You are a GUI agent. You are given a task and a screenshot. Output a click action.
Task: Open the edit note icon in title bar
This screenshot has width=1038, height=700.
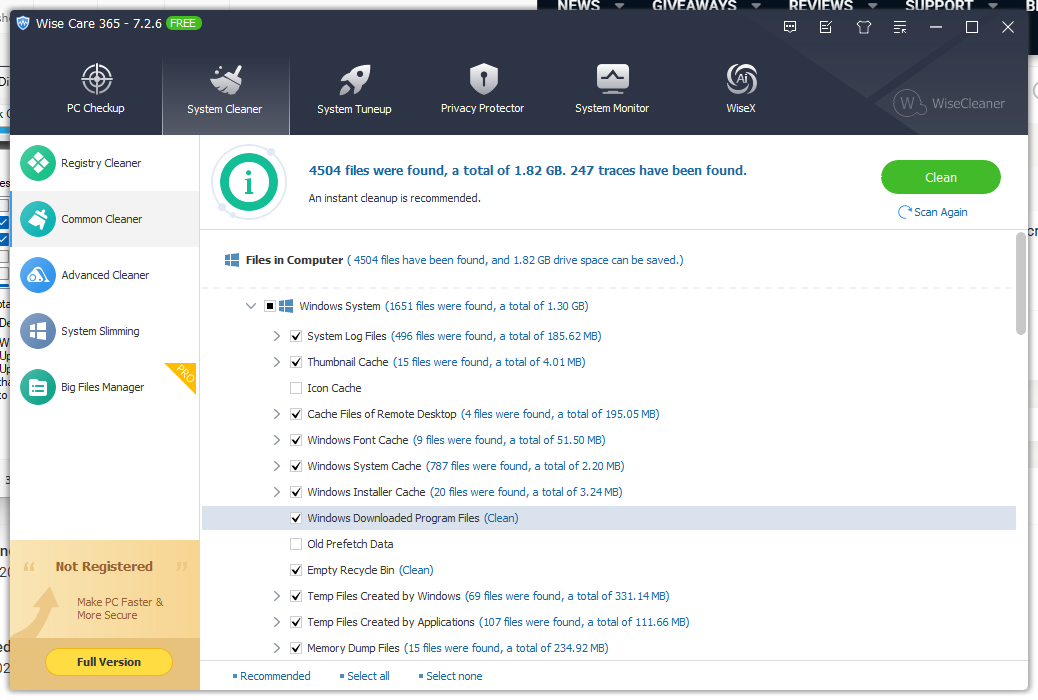tap(826, 27)
